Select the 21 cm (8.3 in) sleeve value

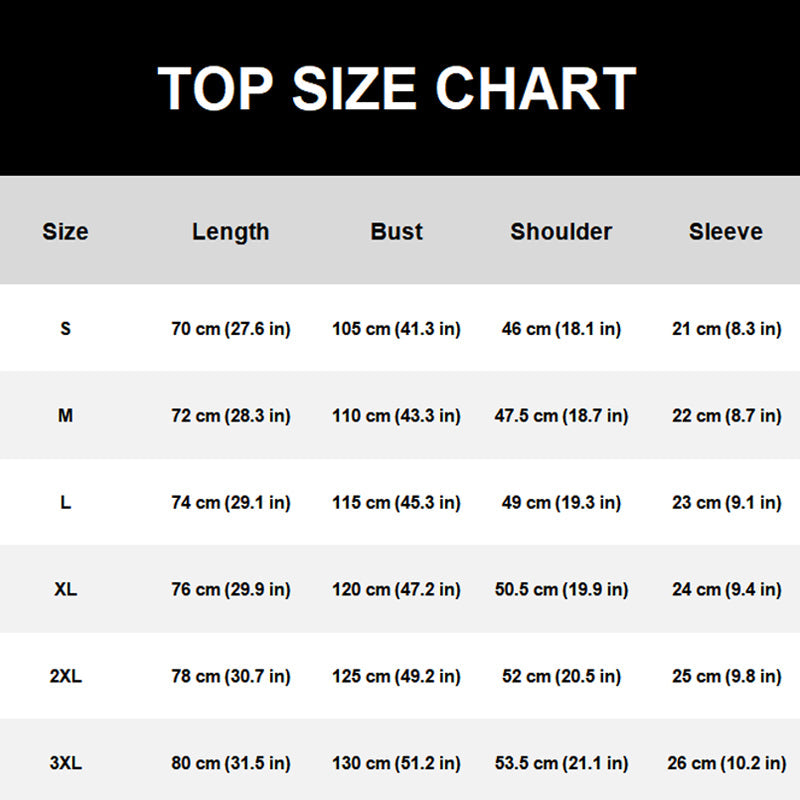(726, 329)
